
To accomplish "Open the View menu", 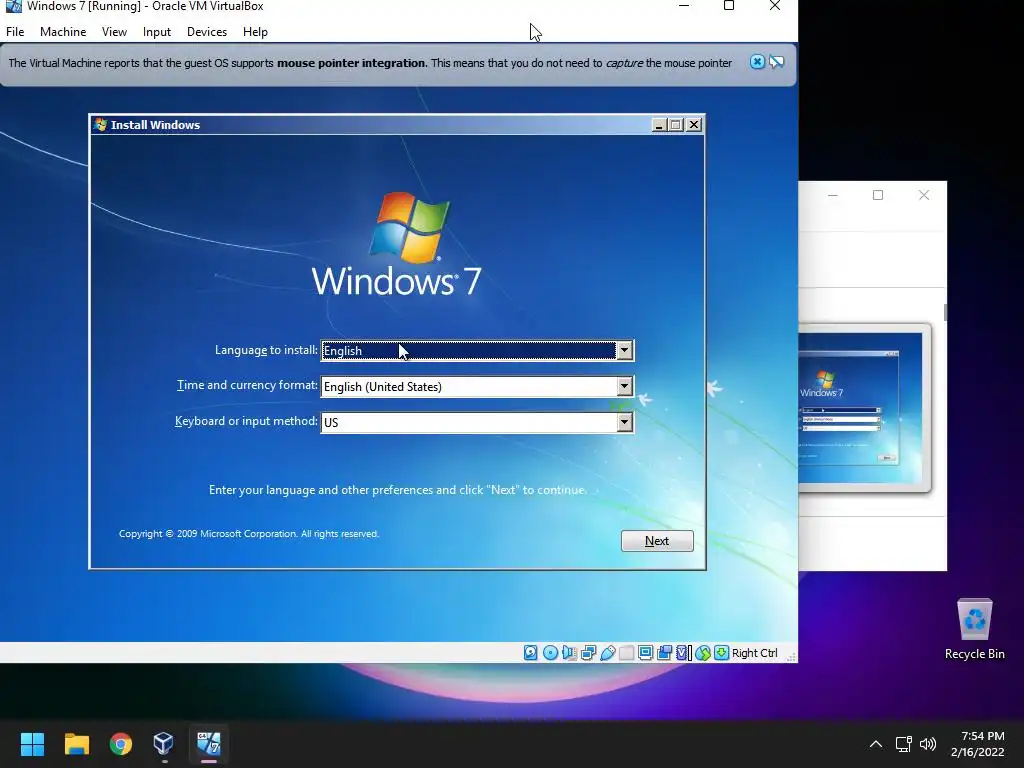I will pos(114,31).
